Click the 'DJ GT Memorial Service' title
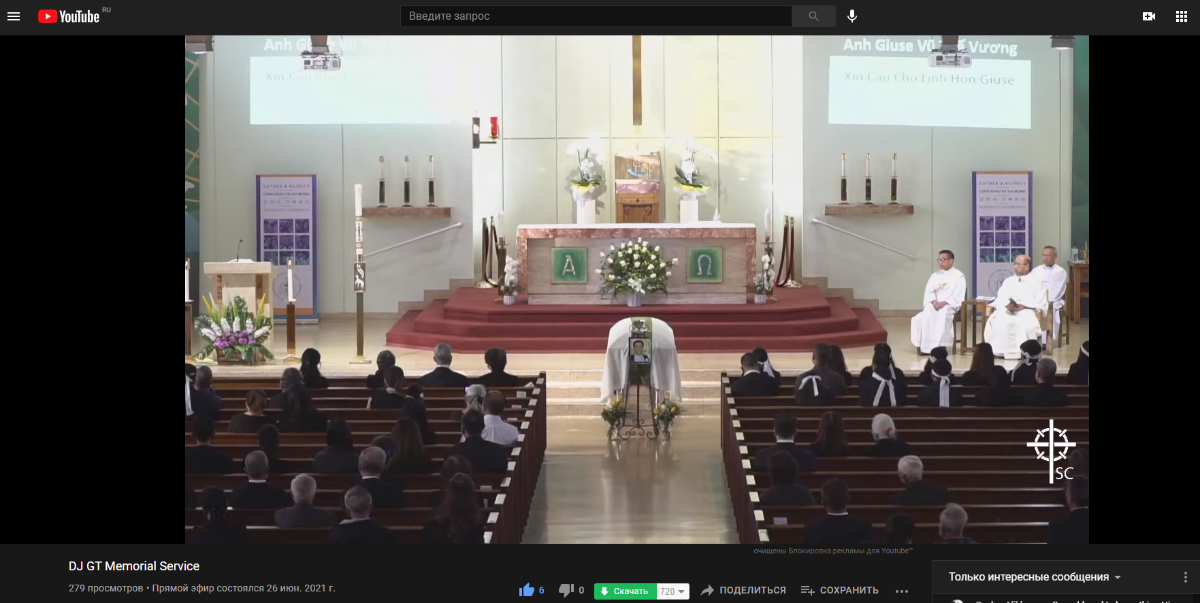Screen dimensions: 1200x603 coord(134,566)
